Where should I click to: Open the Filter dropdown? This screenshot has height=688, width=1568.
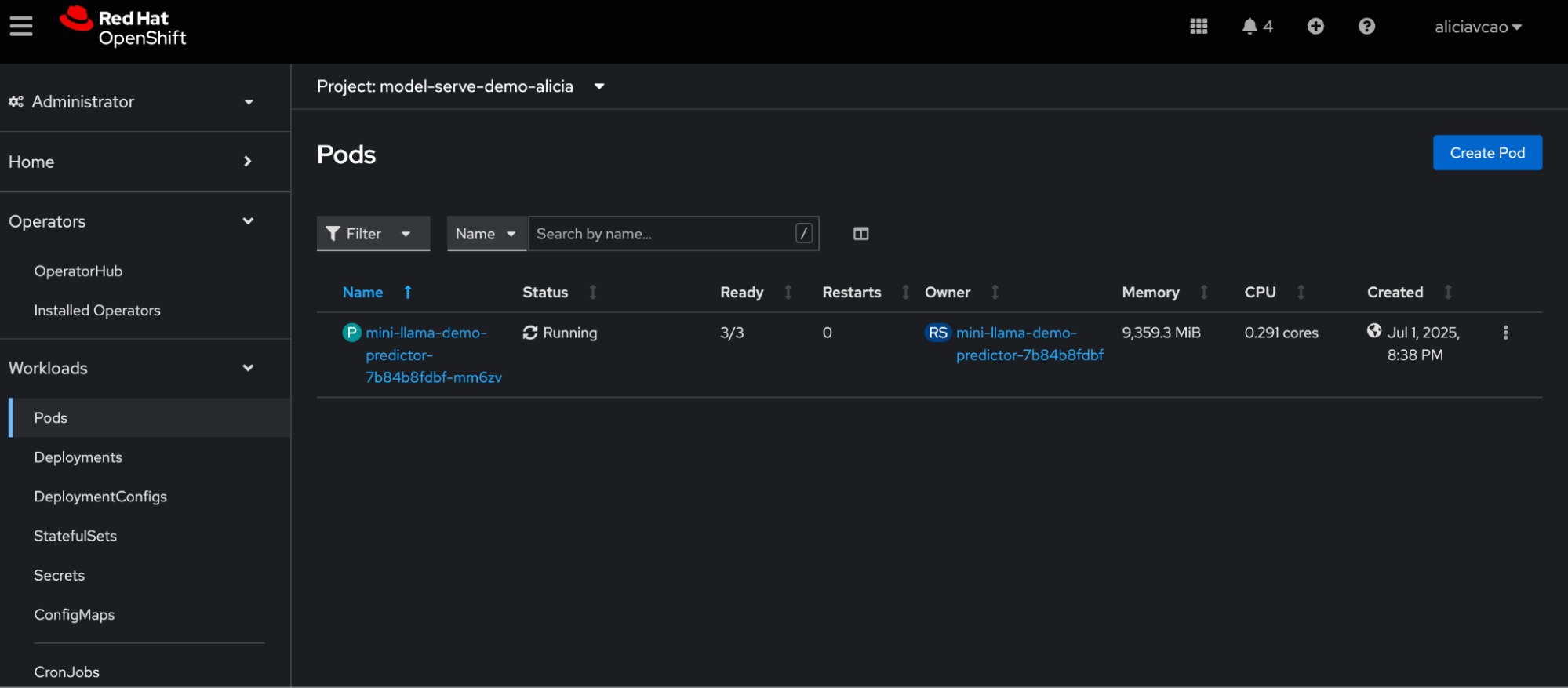(373, 234)
